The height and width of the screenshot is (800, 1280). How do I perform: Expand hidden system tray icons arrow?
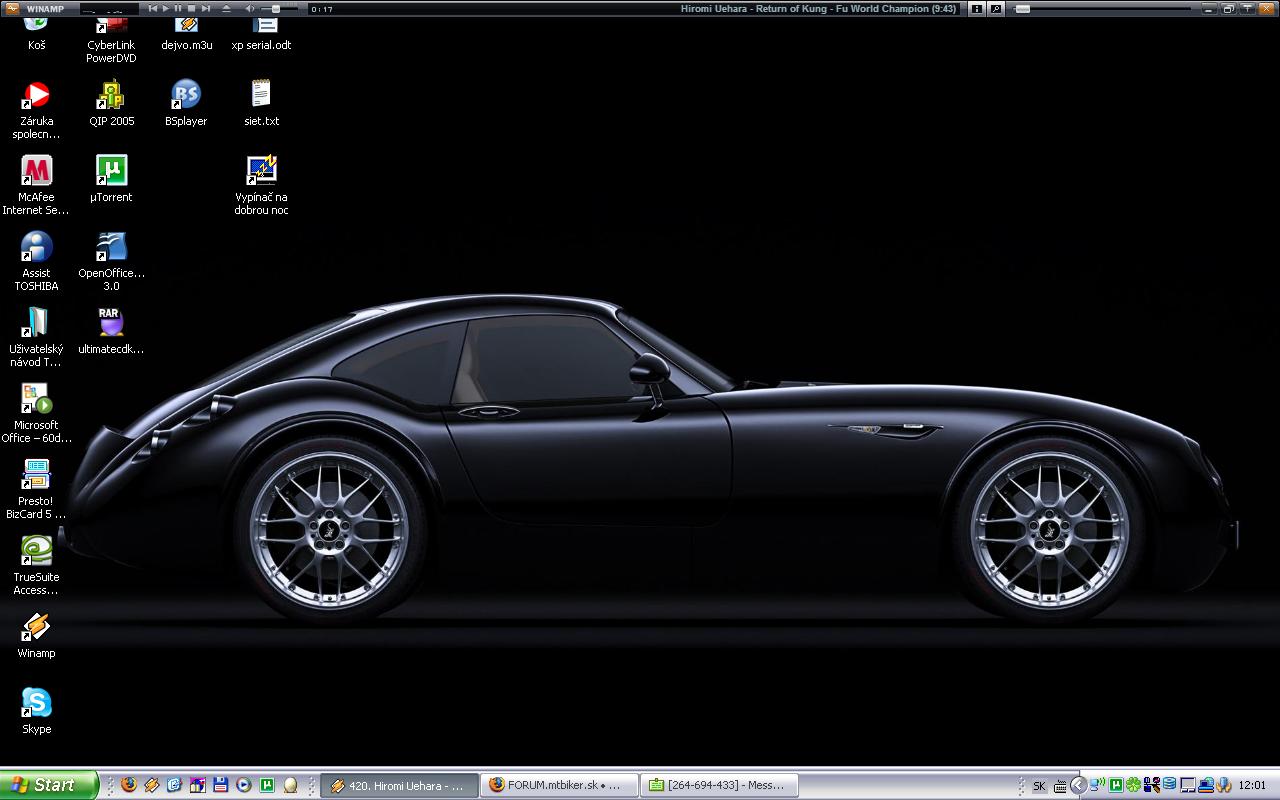click(x=1079, y=785)
